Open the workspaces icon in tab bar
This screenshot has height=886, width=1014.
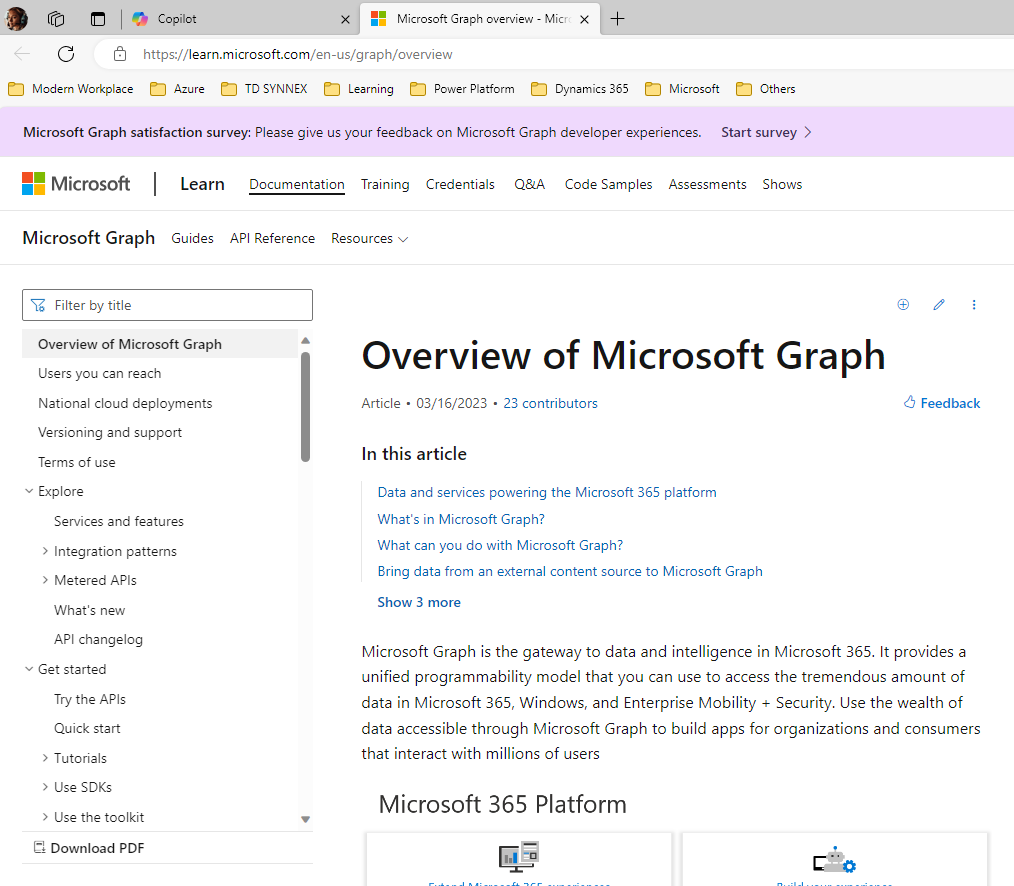click(x=56, y=19)
